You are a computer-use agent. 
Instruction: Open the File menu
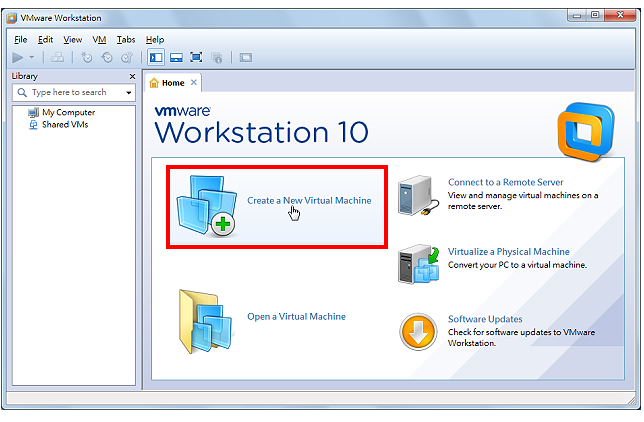(x=21, y=40)
